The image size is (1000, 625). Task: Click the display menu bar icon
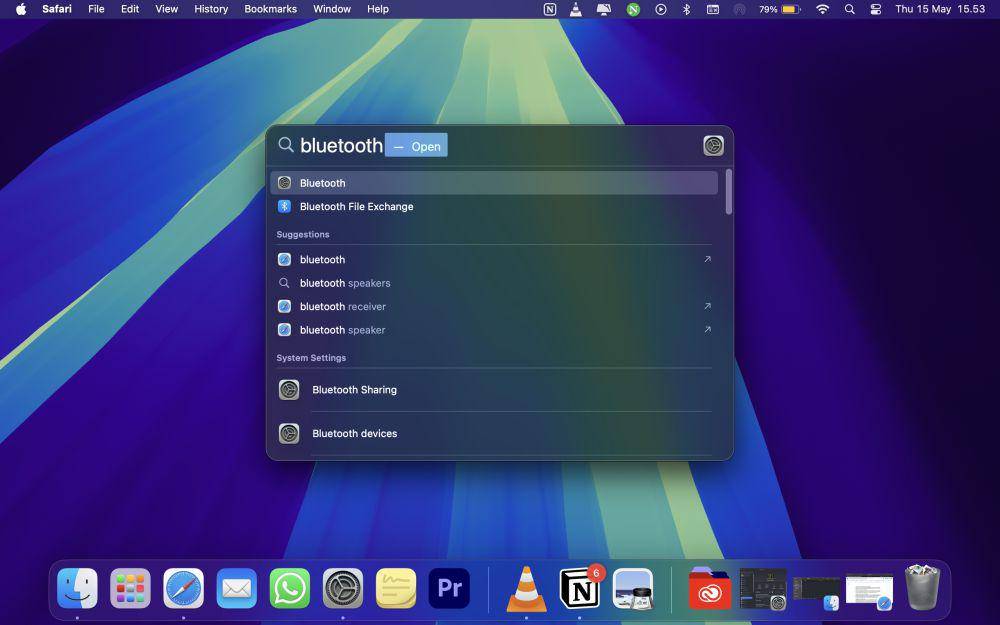(604, 10)
